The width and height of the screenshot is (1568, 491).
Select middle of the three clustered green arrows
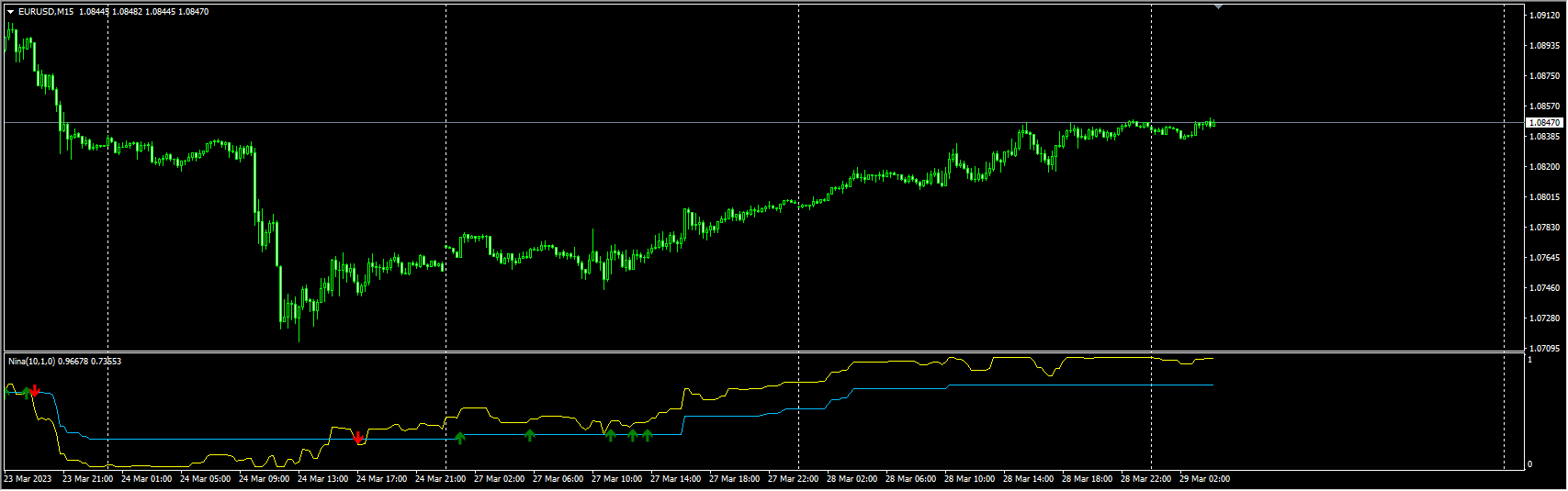point(633,435)
